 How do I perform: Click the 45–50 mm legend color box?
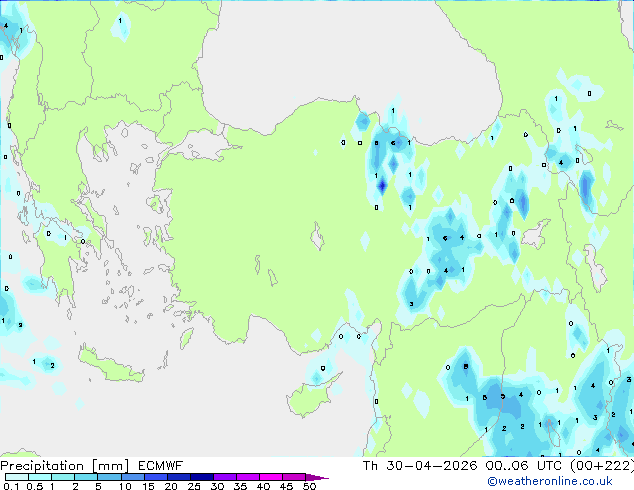coord(294,477)
